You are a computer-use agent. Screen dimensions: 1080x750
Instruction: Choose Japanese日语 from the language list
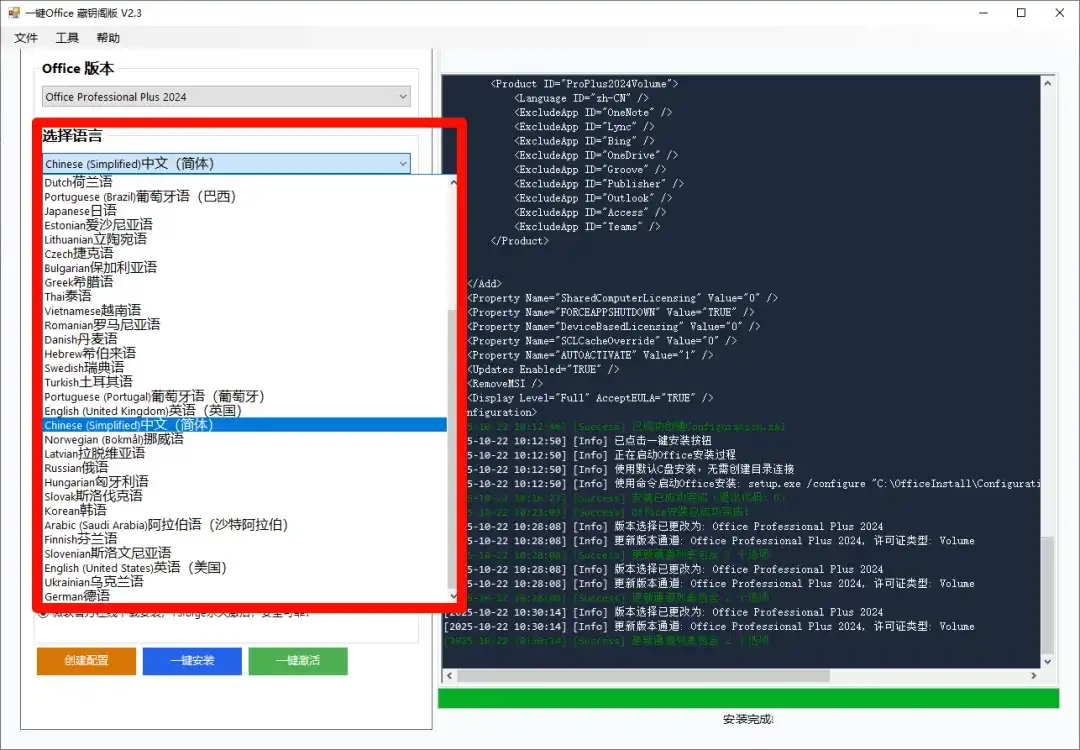(80, 211)
